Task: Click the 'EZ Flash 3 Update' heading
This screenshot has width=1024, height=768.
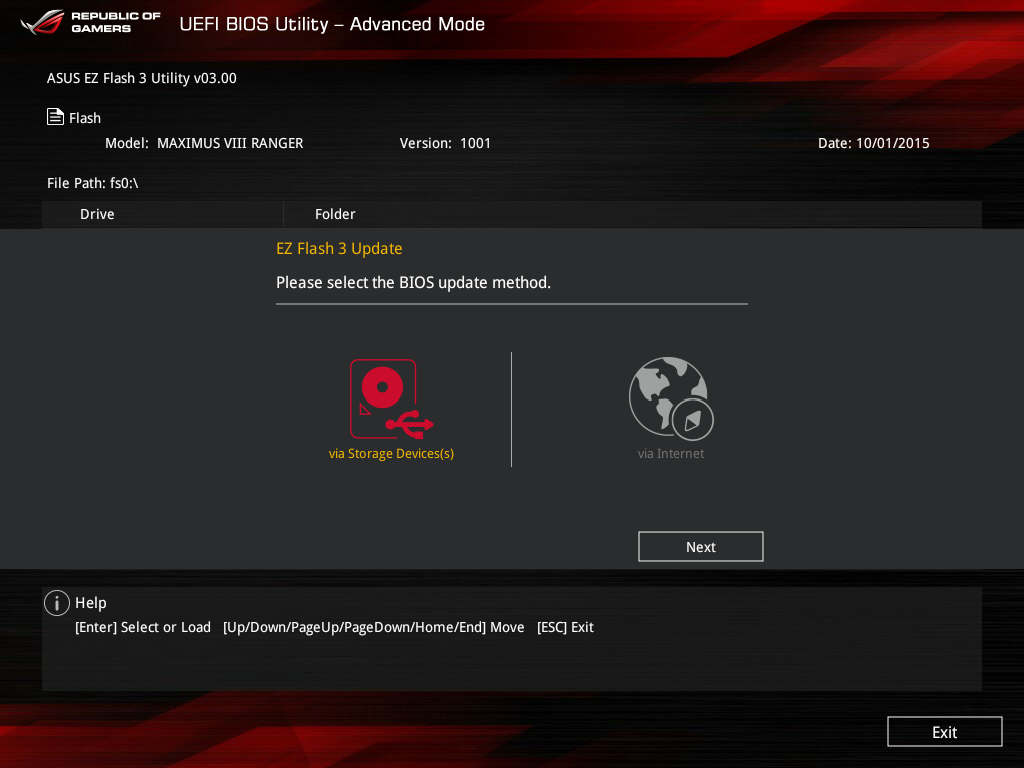Action: point(339,249)
